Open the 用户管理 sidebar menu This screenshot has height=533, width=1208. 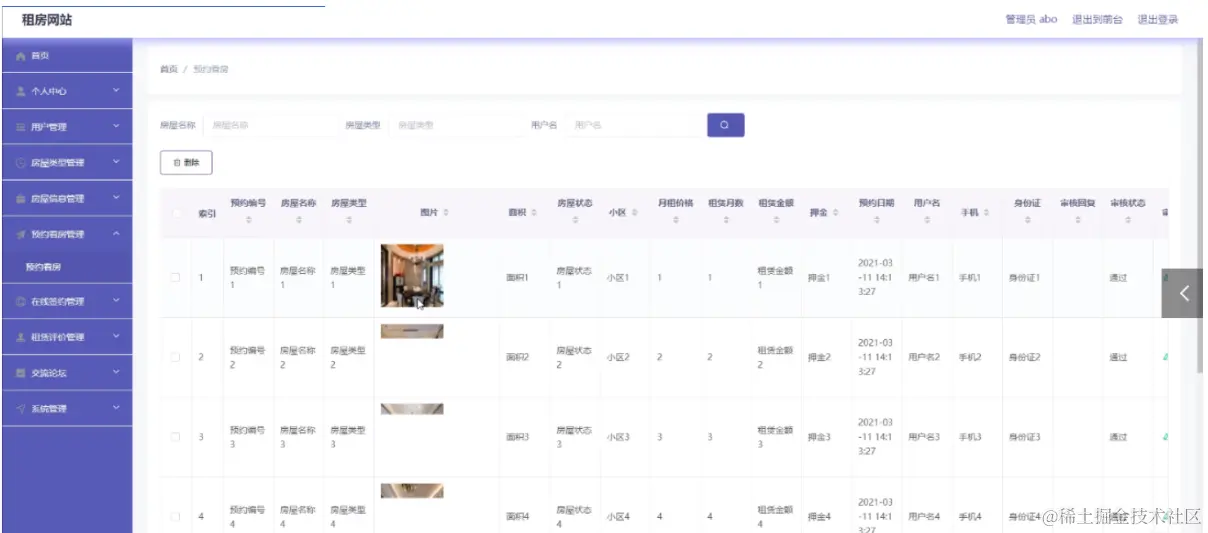[x=66, y=127]
